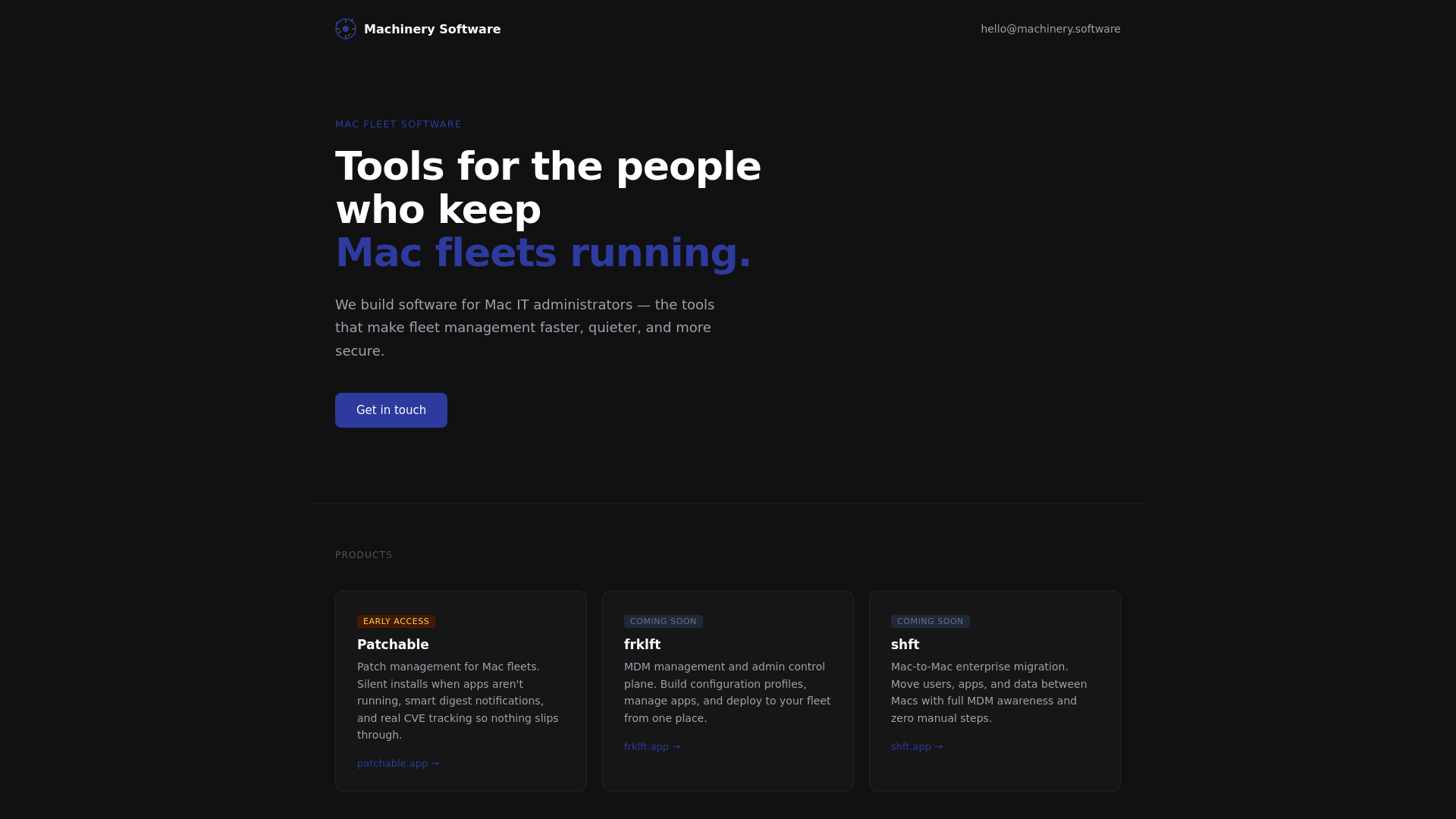The height and width of the screenshot is (819, 1456).
Task: Select the Patchable product title
Action: (x=393, y=645)
